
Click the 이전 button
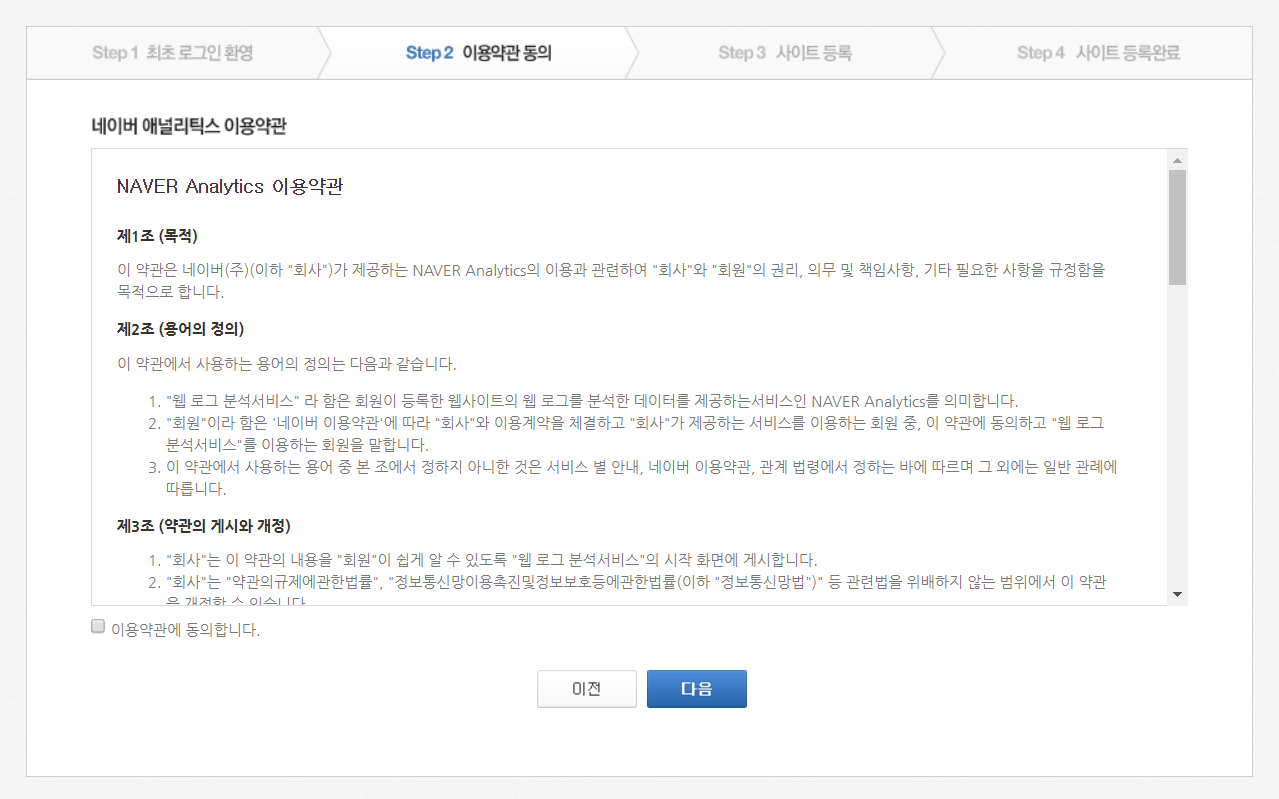[x=586, y=689]
